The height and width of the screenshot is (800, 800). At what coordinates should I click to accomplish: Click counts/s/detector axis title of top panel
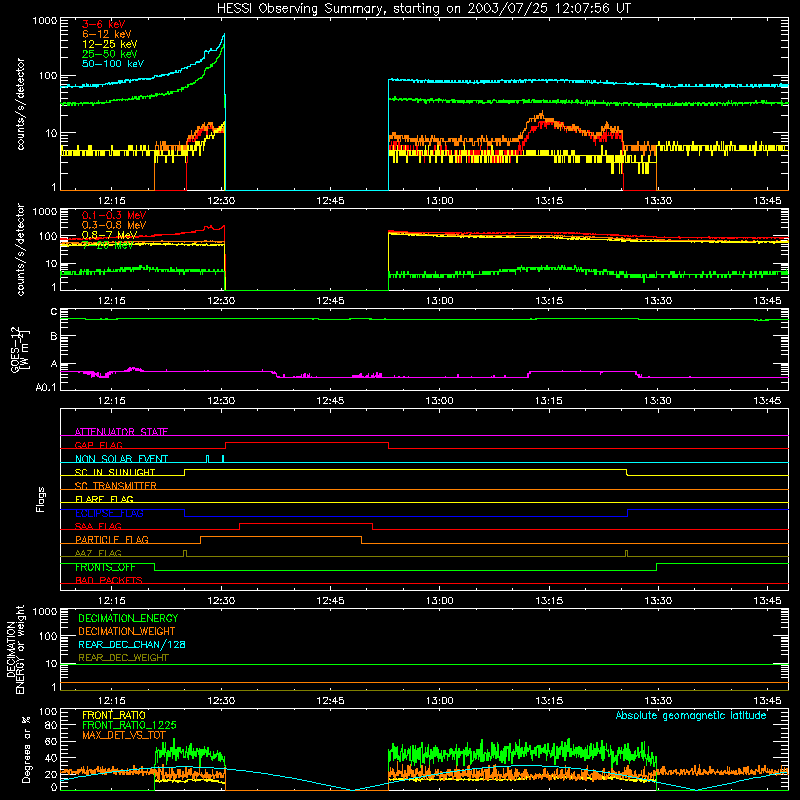coord(20,104)
